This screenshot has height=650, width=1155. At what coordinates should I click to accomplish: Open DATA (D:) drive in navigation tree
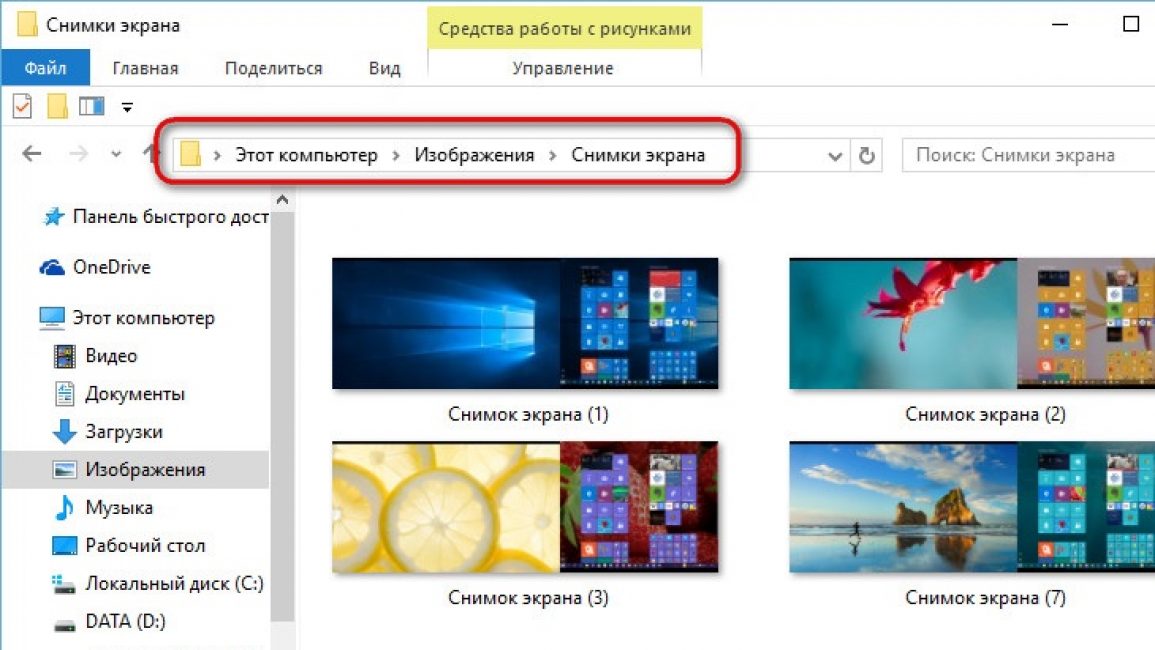tap(125, 622)
